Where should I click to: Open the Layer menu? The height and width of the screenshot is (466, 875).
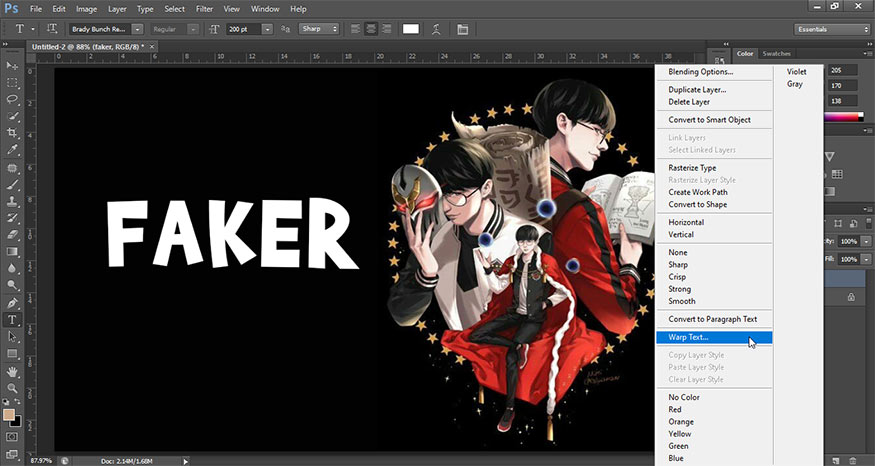117,9
